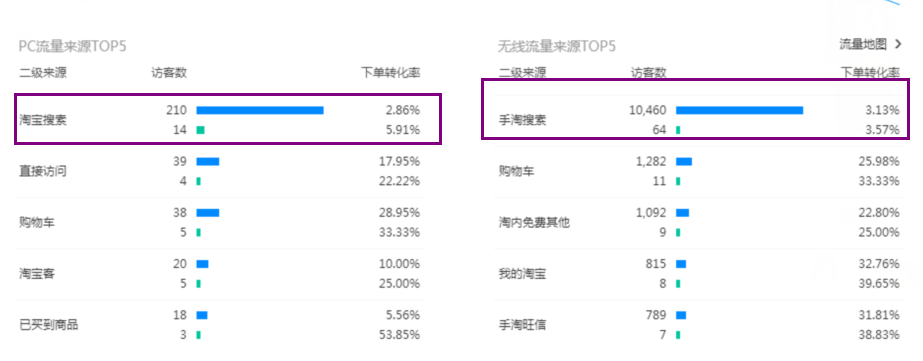923x361 pixels.
Task: Click the blue visitor bar for 手淘搜索
Action: click(739, 110)
